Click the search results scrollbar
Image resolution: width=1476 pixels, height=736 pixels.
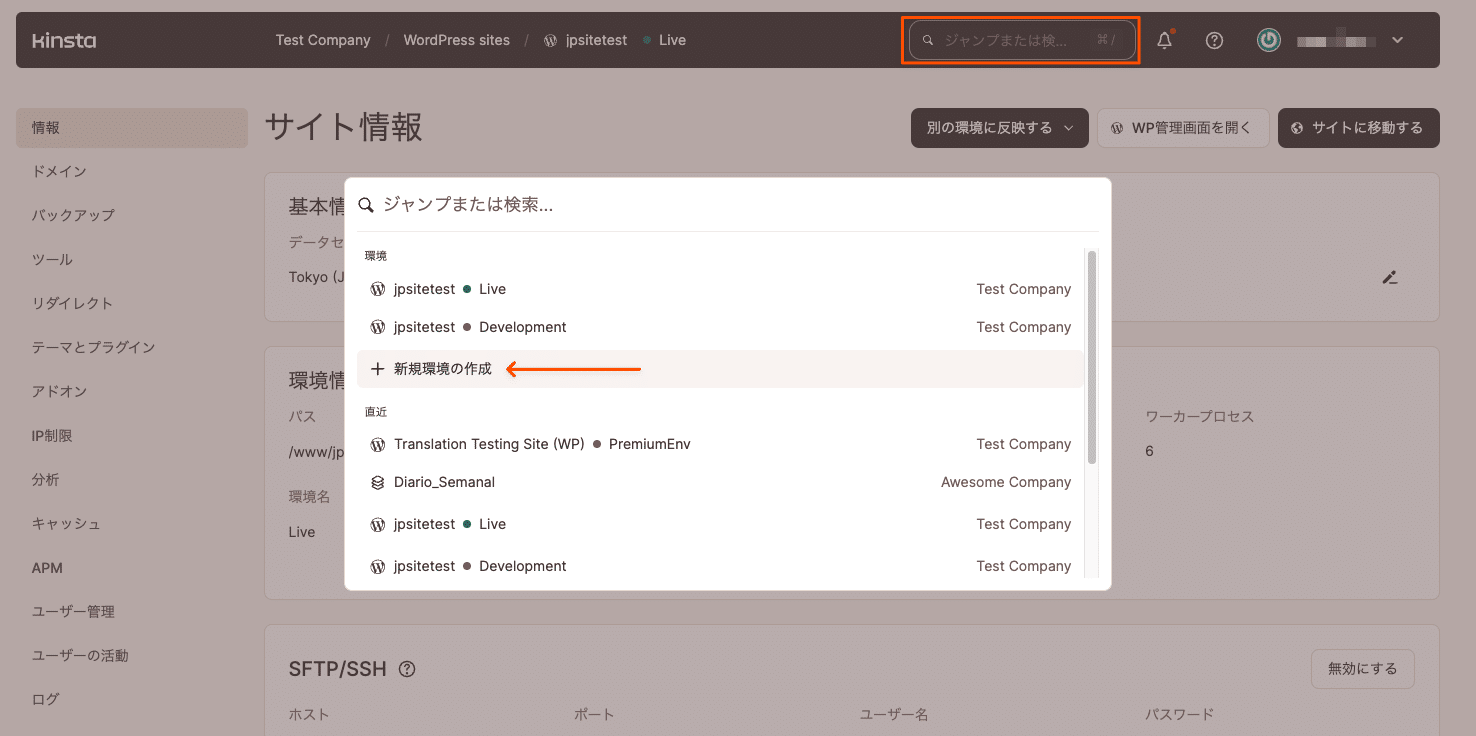click(1092, 357)
